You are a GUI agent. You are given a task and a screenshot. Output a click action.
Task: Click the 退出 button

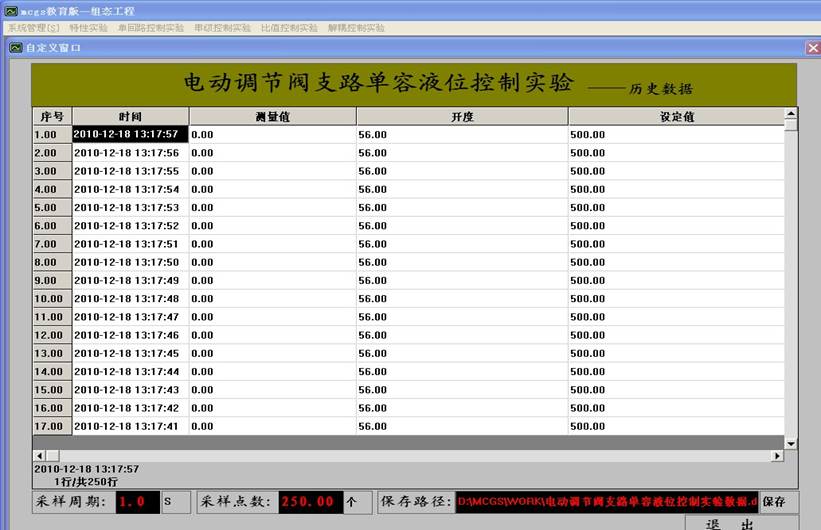pyautogui.click(x=728, y=523)
